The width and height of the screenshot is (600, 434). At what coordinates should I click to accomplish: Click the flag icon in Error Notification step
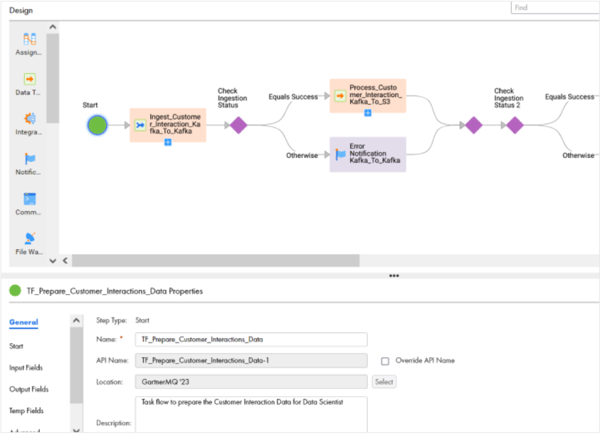340,154
